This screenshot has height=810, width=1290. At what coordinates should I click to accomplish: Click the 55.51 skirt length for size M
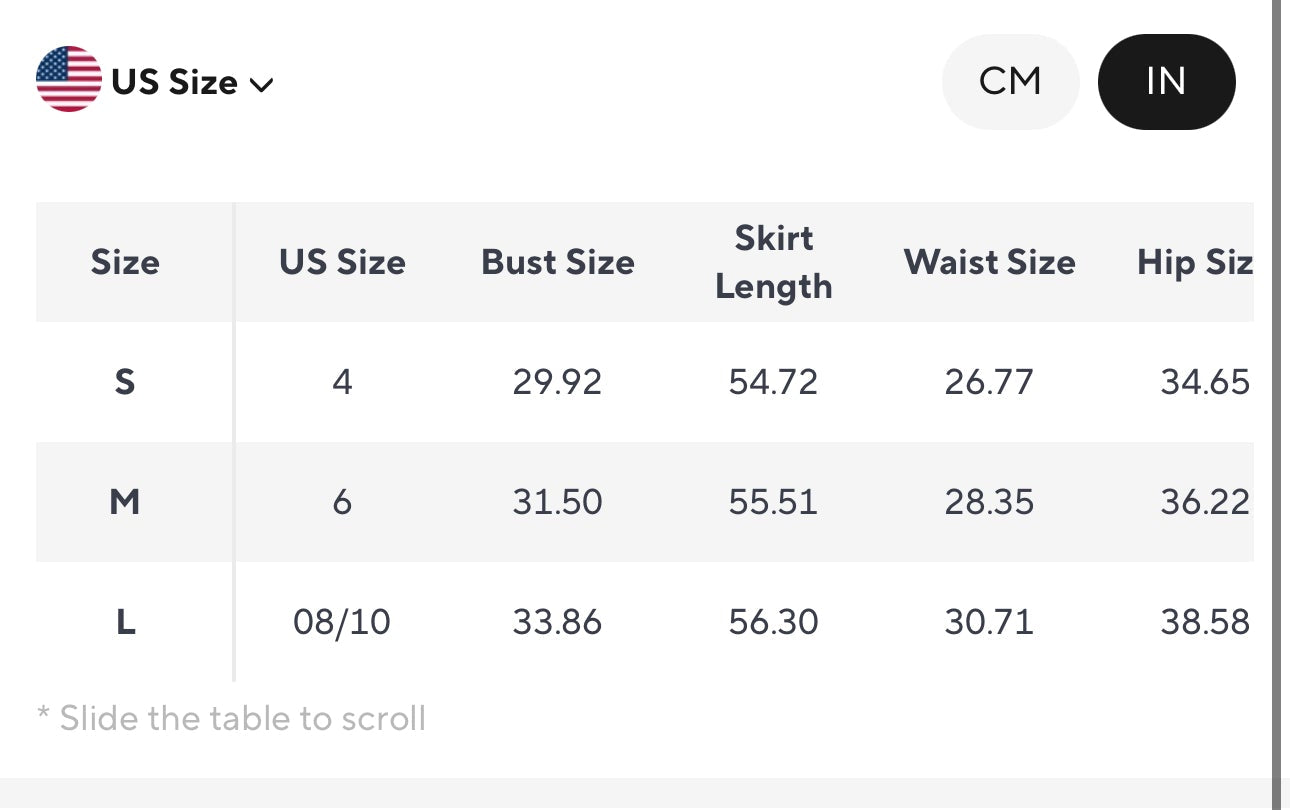(773, 501)
